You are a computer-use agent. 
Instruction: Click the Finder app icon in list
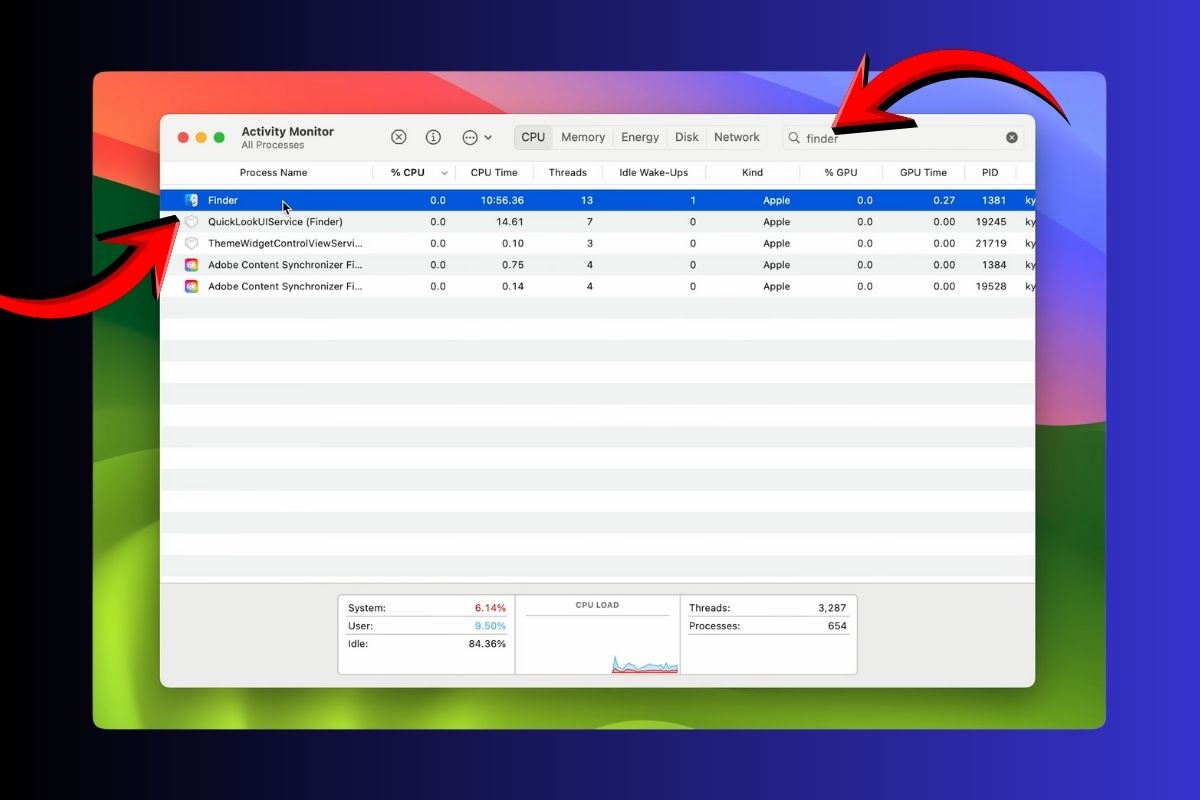tap(191, 200)
